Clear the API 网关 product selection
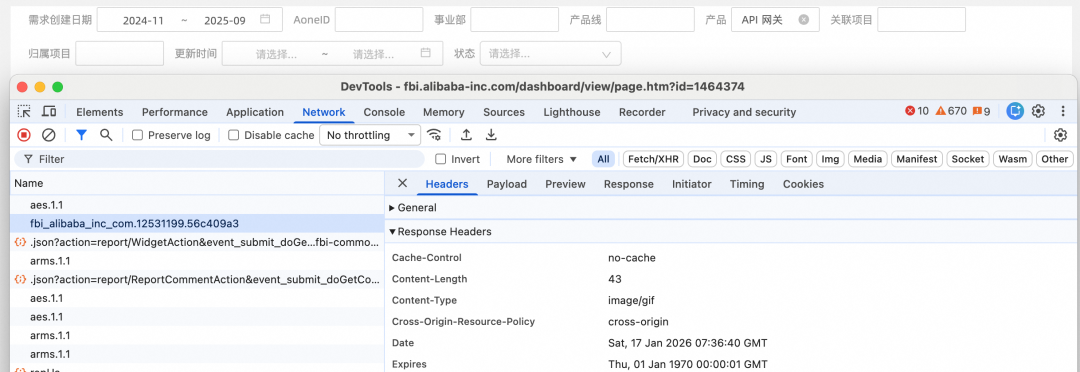Image resolution: width=1080 pixels, height=372 pixels. (803, 20)
